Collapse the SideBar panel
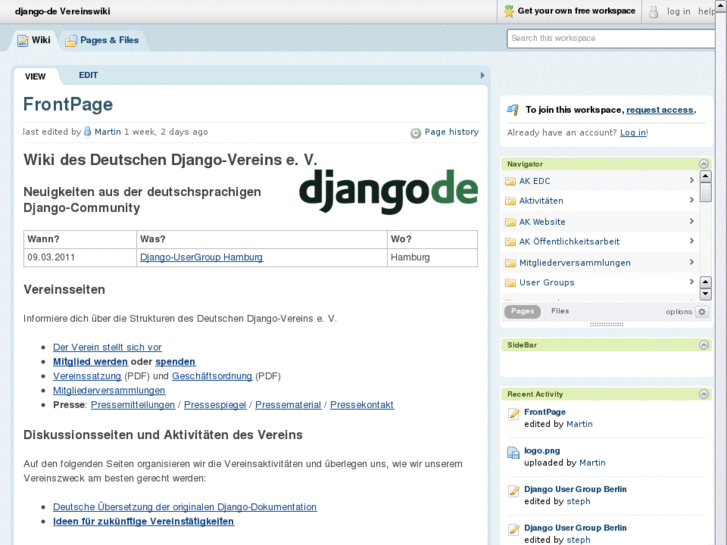 704,345
